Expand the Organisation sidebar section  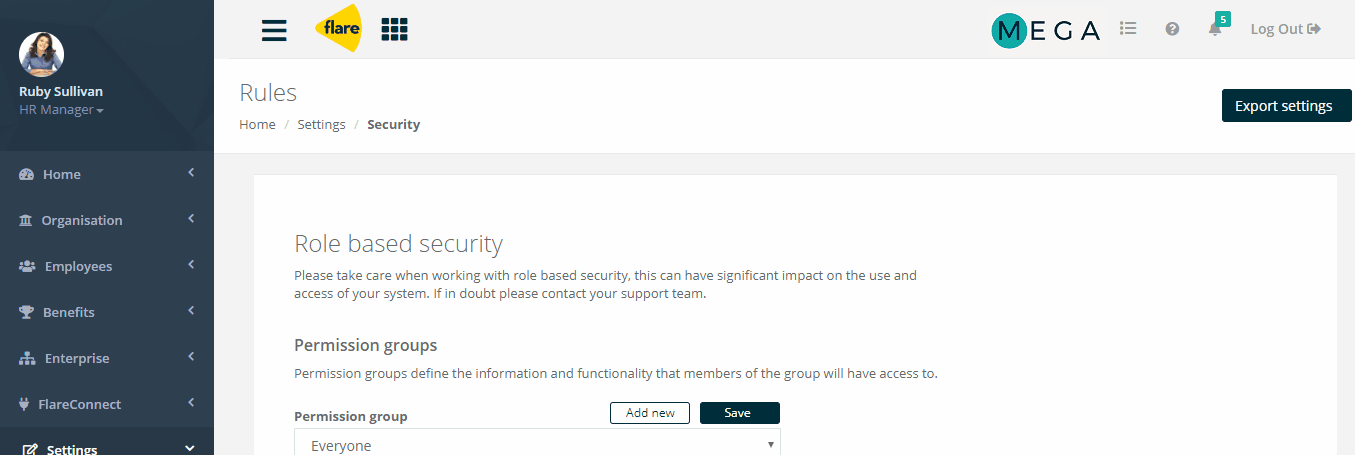[x=107, y=220]
